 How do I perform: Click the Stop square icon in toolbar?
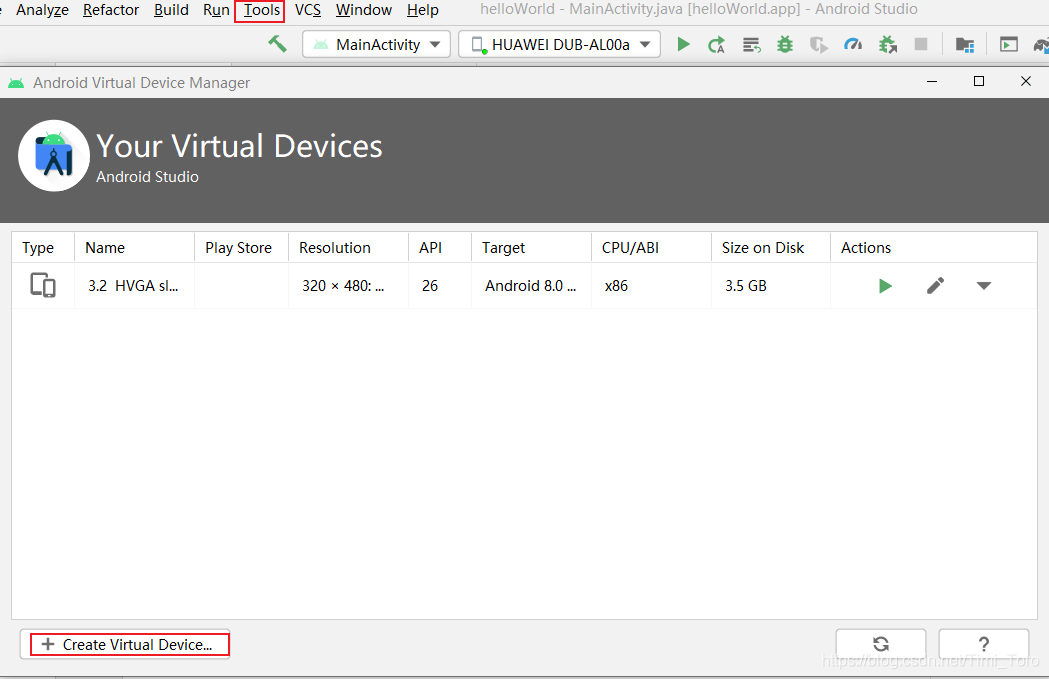click(921, 44)
